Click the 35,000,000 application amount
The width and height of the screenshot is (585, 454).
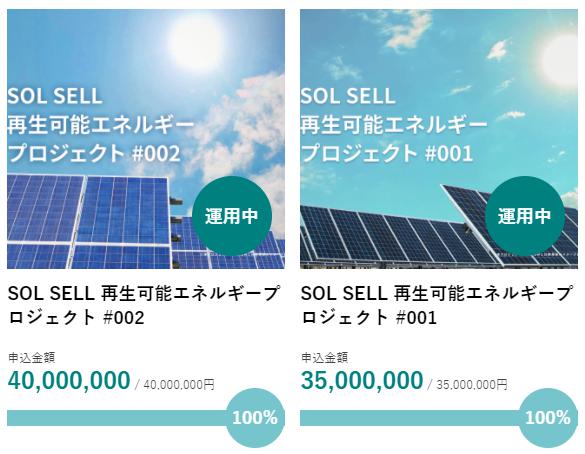(x=362, y=381)
